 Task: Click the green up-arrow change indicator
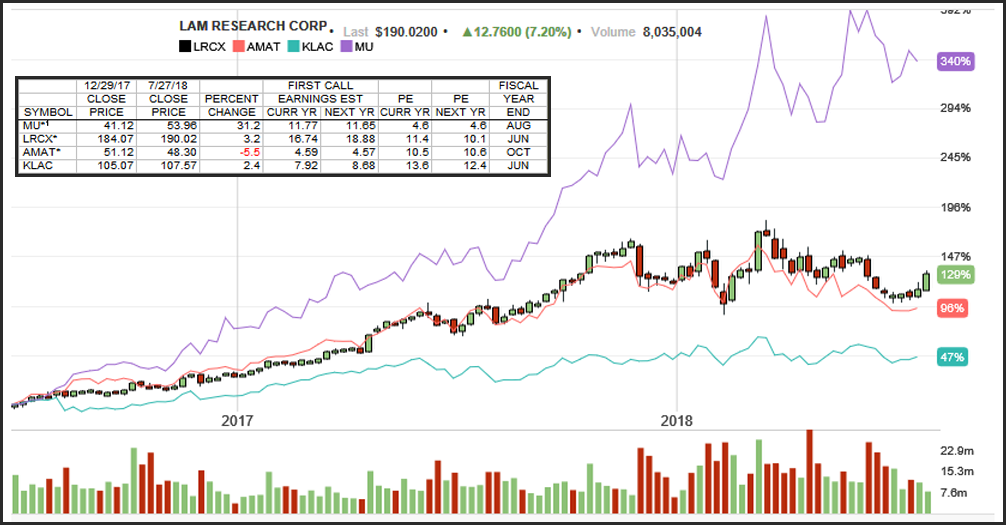pyautogui.click(x=467, y=32)
